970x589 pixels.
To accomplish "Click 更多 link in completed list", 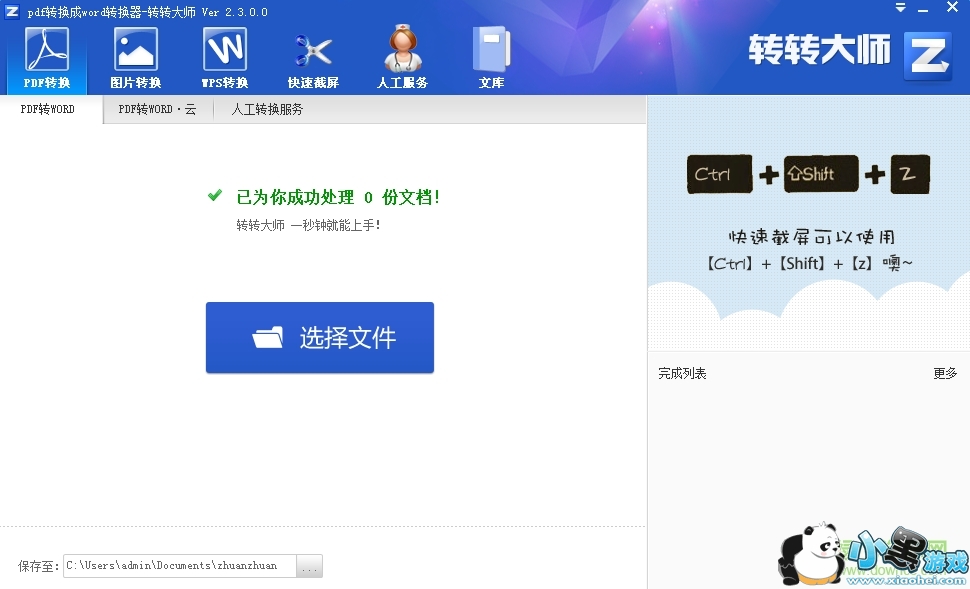I will 945,373.
